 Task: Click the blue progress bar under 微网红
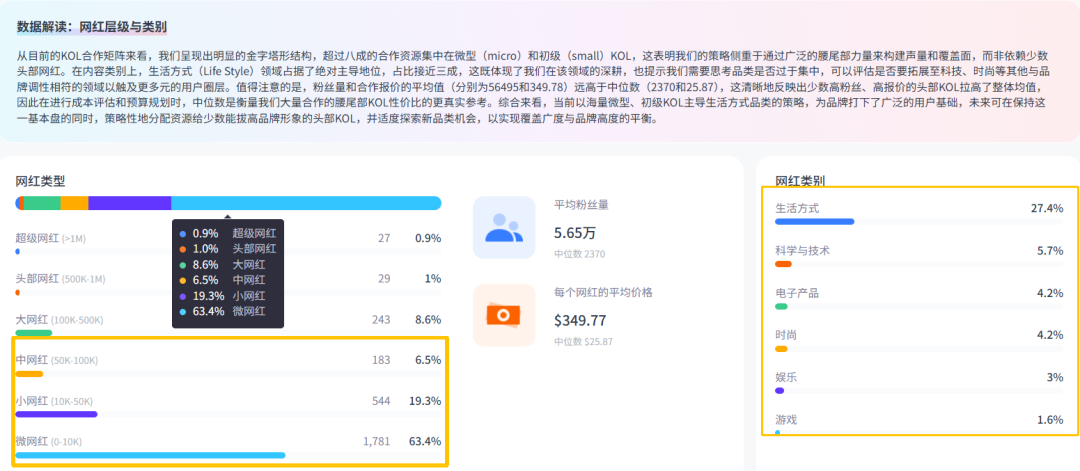150,455
